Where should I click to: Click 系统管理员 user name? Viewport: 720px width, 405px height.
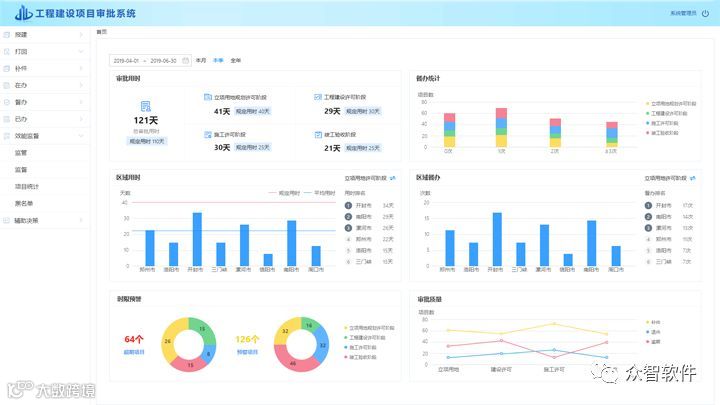point(683,13)
